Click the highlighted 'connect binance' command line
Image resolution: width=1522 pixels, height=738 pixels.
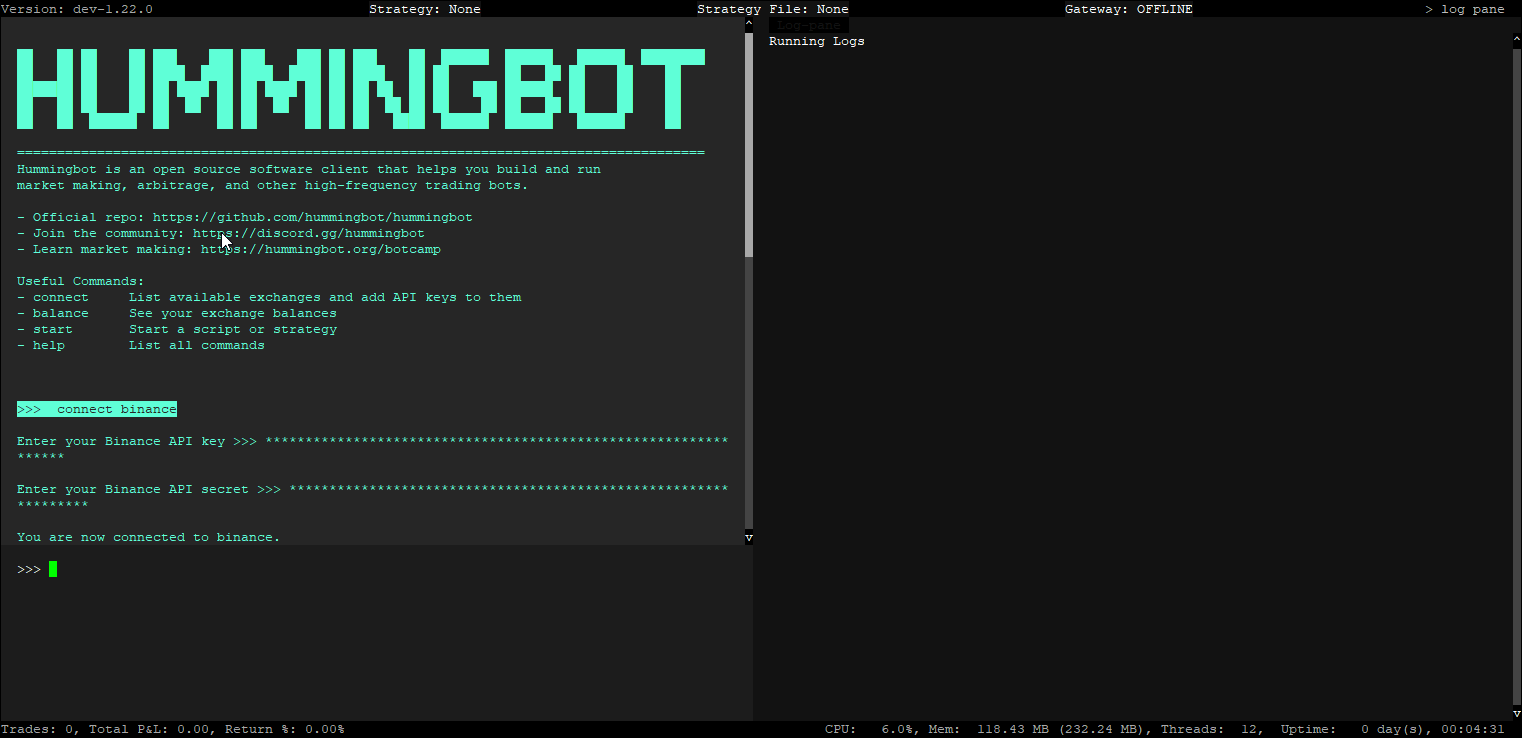pos(97,409)
